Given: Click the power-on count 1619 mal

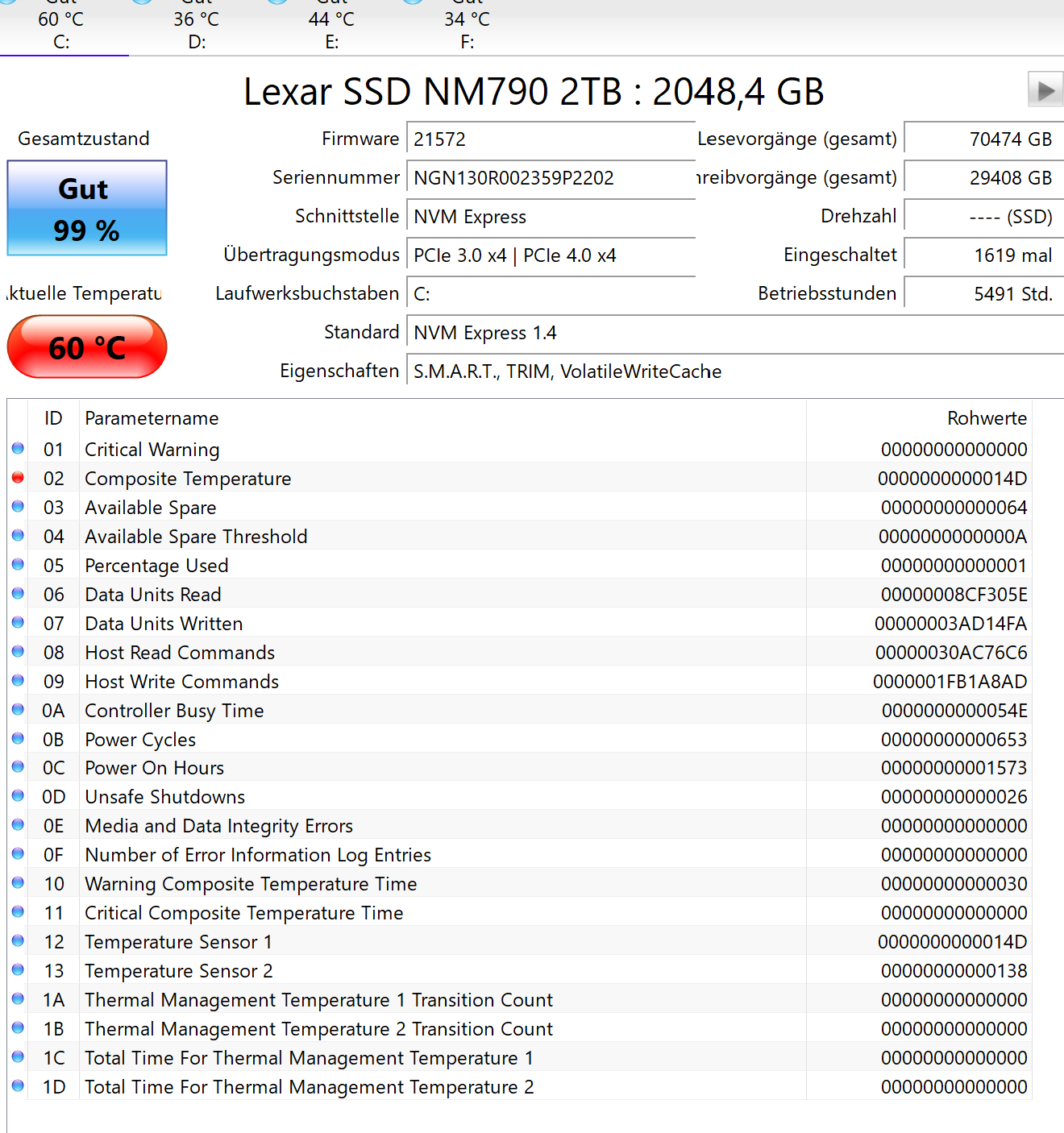Looking at the screenshot, I should 984,255.
